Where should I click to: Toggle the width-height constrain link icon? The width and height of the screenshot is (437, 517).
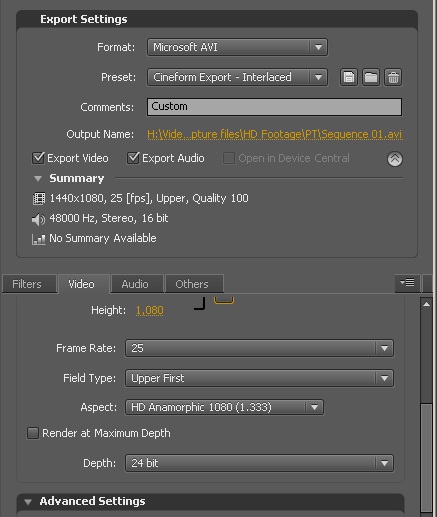pos(224,300)
